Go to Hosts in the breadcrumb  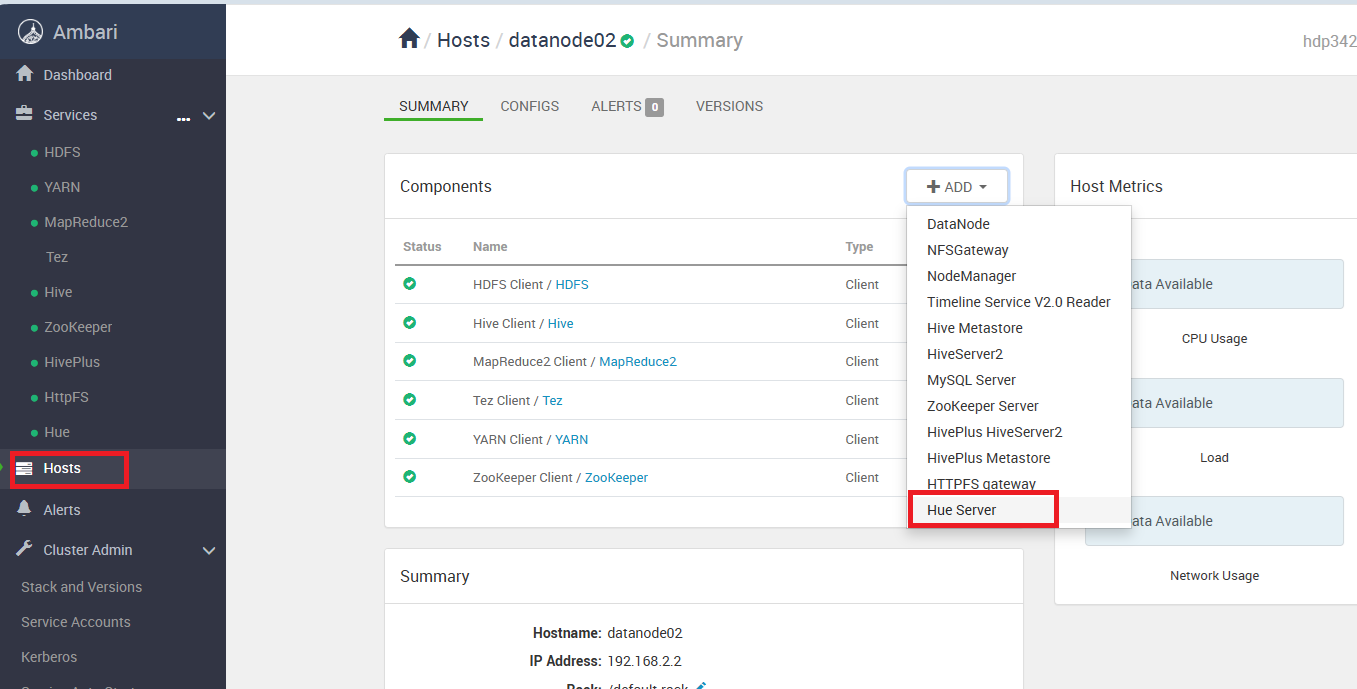(463, 40)
